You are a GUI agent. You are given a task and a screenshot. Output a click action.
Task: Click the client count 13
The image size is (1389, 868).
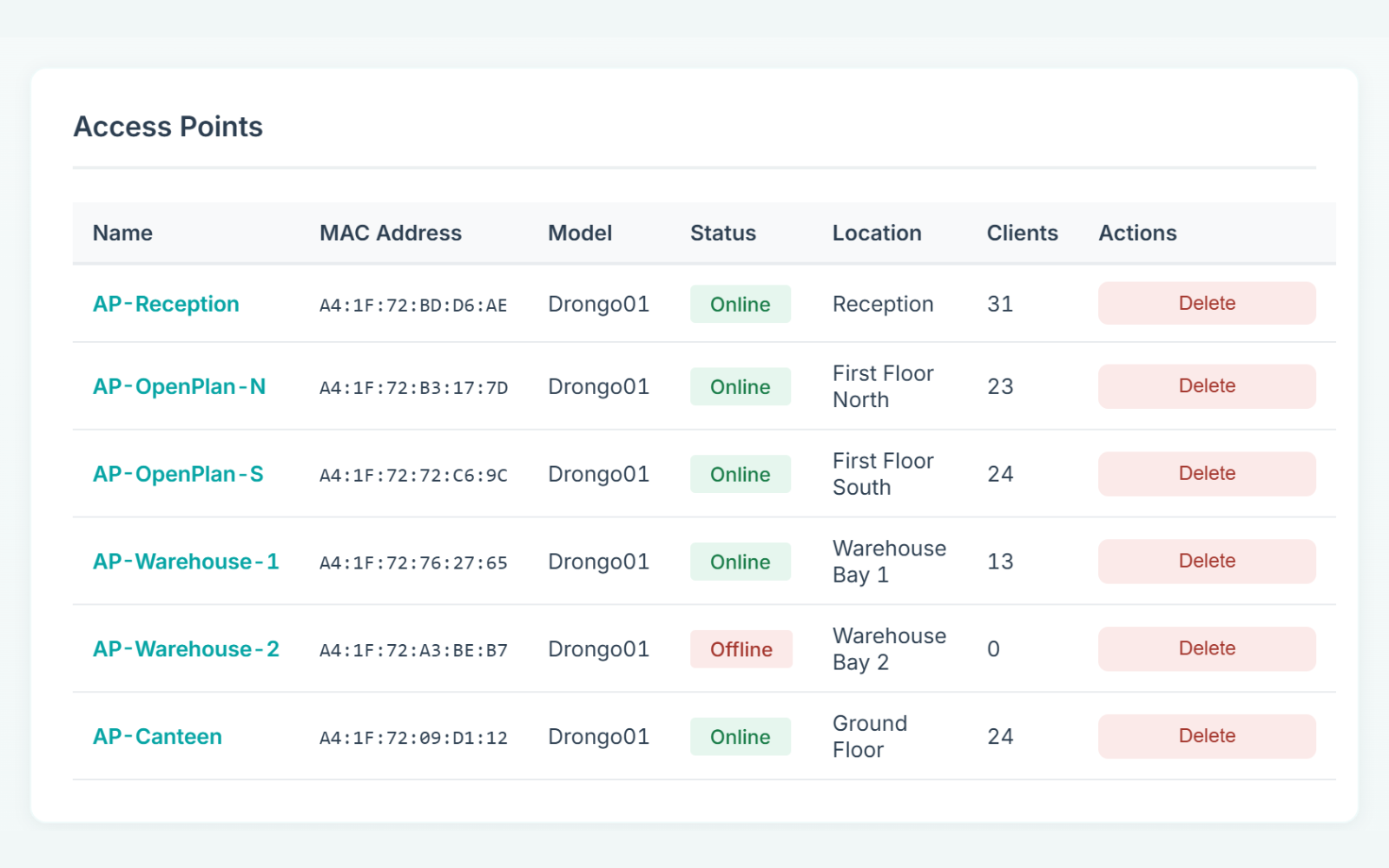(1000, 562)
